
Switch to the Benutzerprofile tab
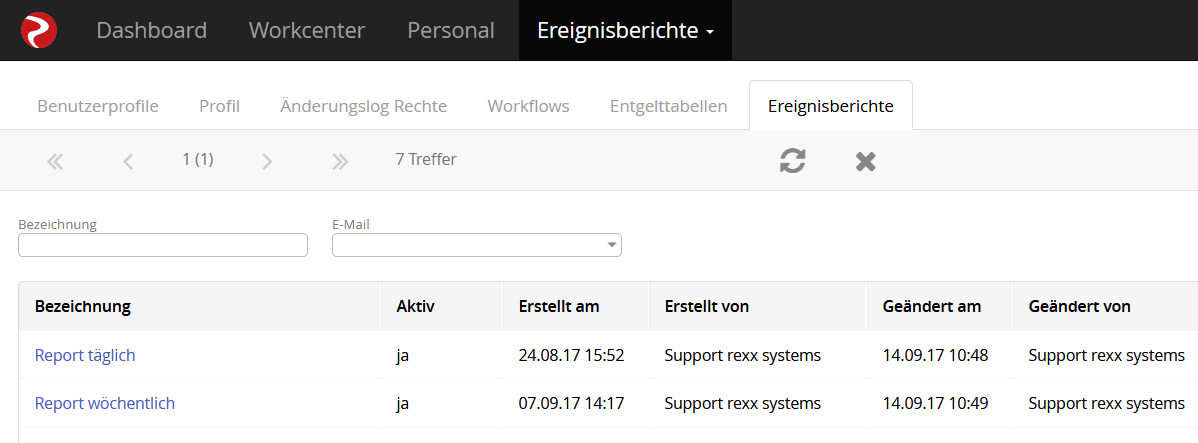click(x=98, y=106)
